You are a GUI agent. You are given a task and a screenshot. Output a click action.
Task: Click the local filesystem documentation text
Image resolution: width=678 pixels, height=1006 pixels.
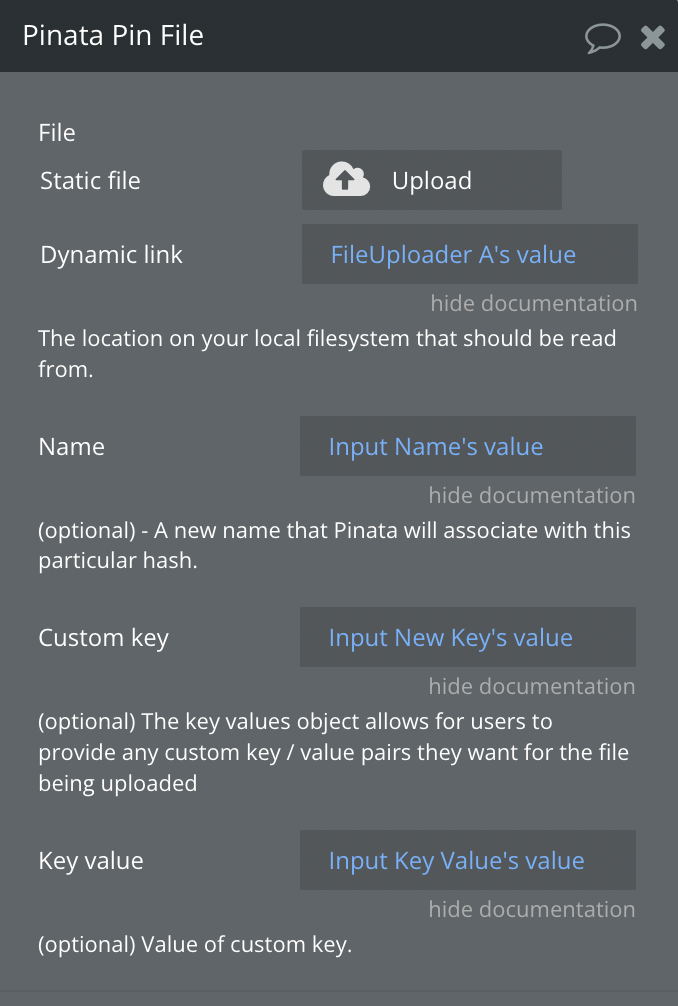[x=327, y=354]
